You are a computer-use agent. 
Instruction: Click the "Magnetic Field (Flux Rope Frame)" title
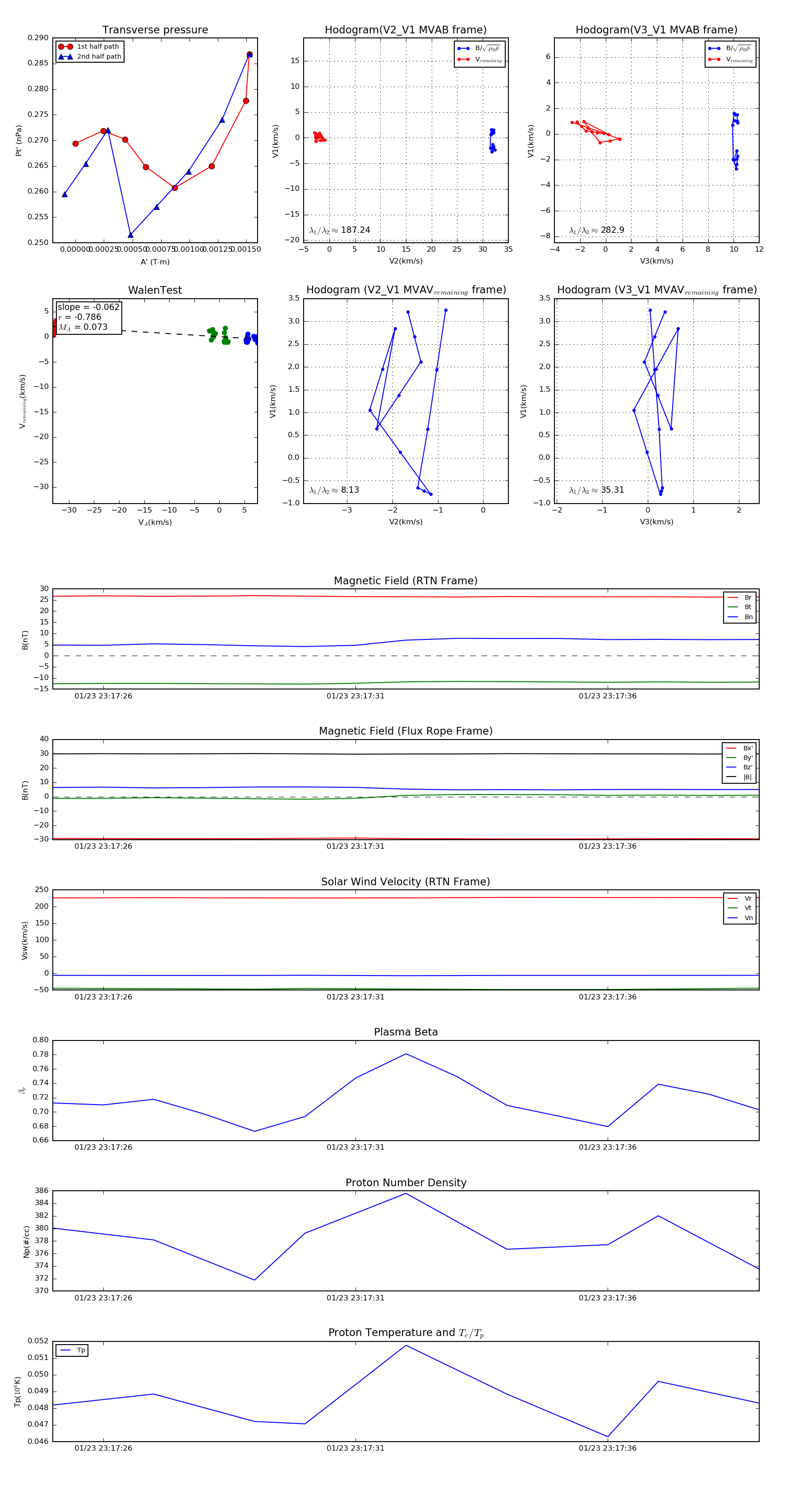(406, 731)
